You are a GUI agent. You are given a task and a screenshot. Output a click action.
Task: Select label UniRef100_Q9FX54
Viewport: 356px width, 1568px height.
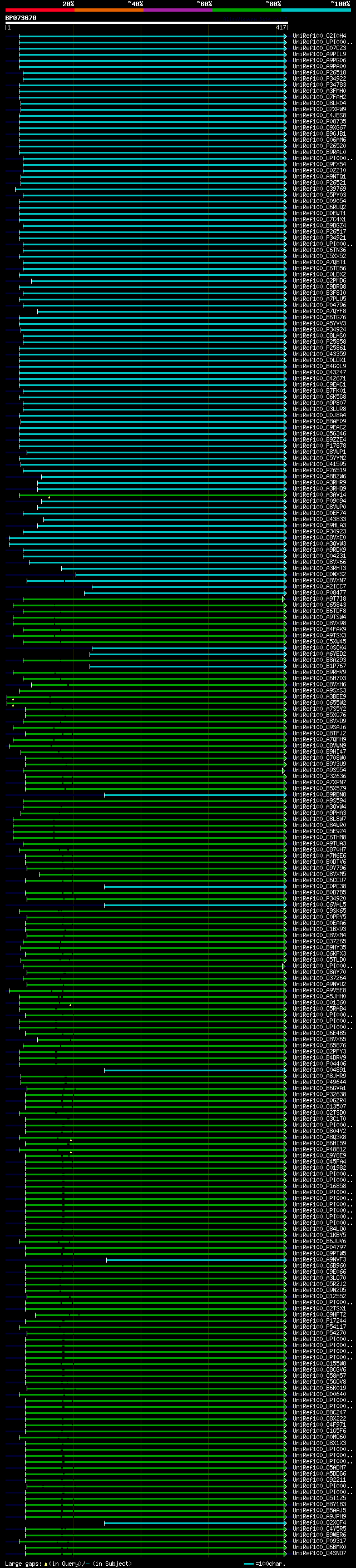pyautogui.click(x=319, y=164)
